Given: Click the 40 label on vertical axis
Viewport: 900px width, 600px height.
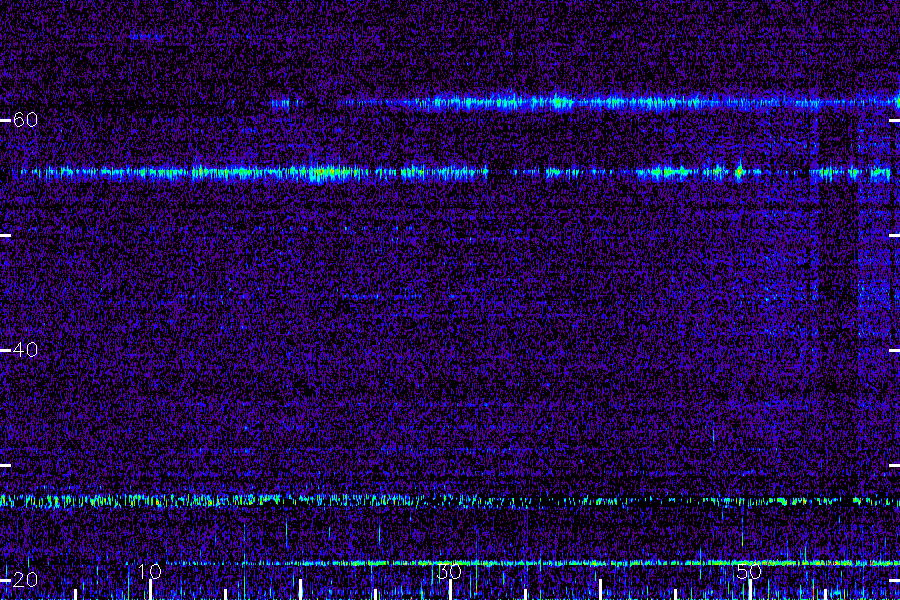Looking at the screenshot, I should (25, 350).
